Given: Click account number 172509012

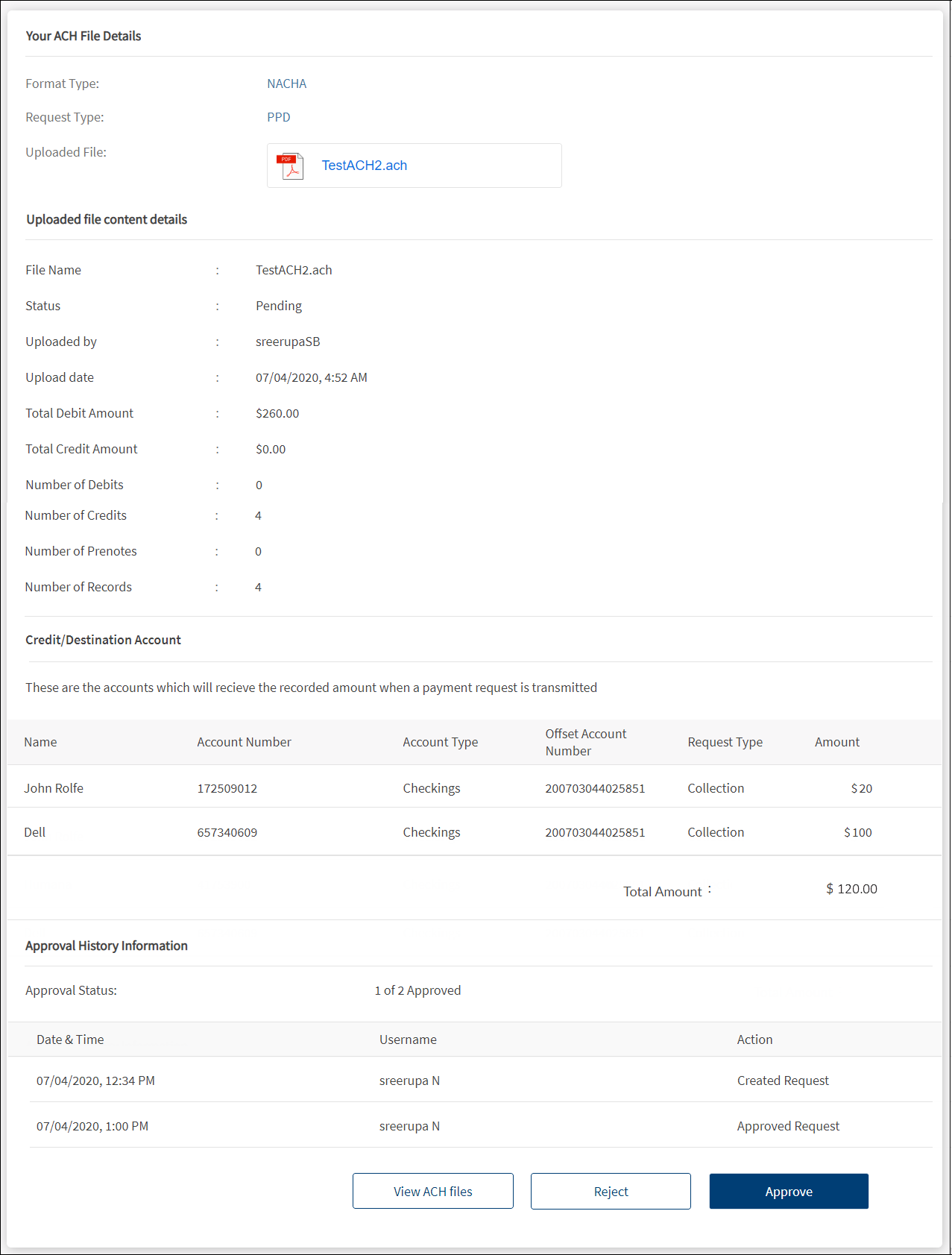Looking at the screenshot, I should (x=227, y=788).
